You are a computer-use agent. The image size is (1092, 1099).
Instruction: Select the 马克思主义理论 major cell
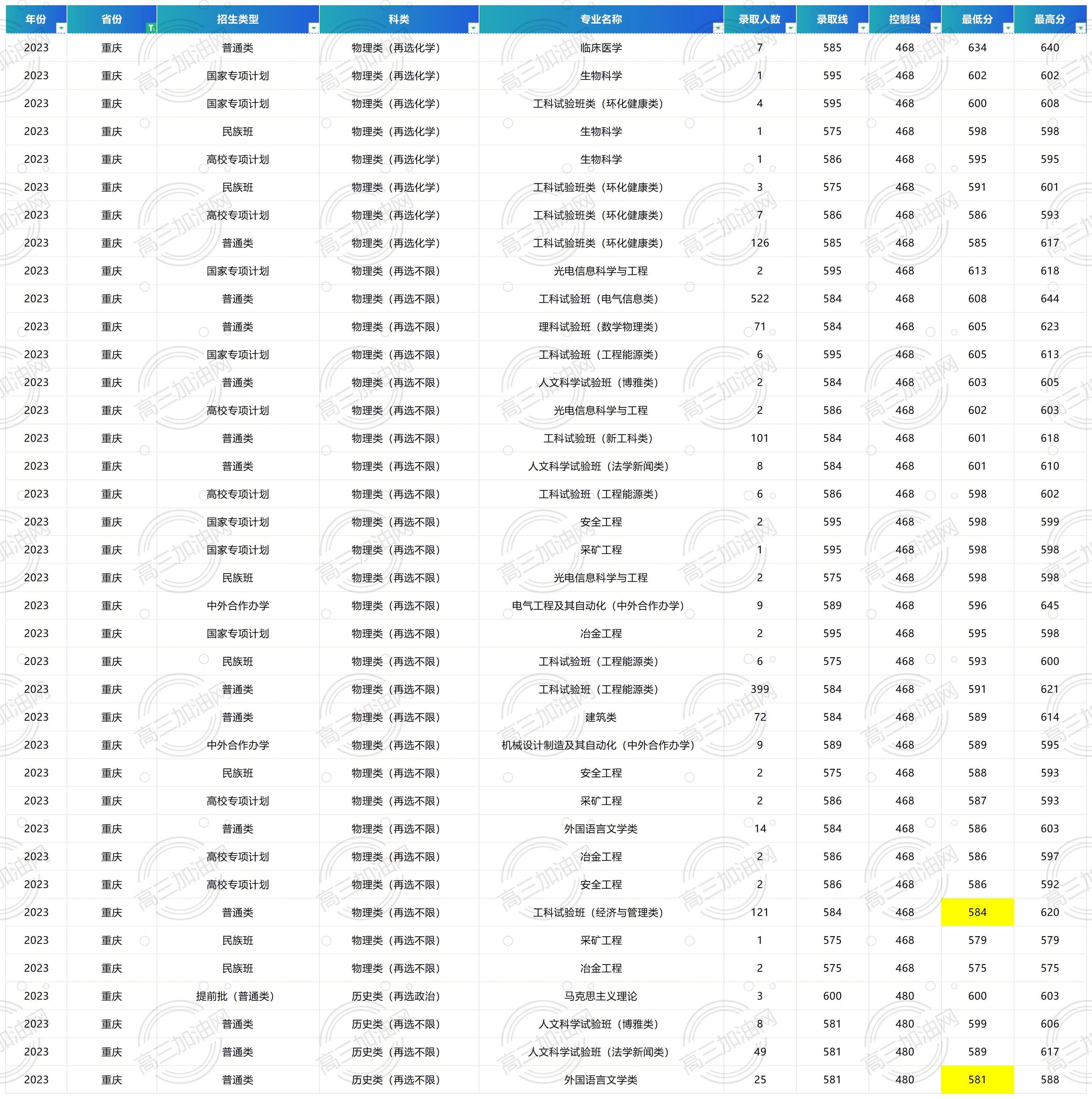[x=601, y=996]
